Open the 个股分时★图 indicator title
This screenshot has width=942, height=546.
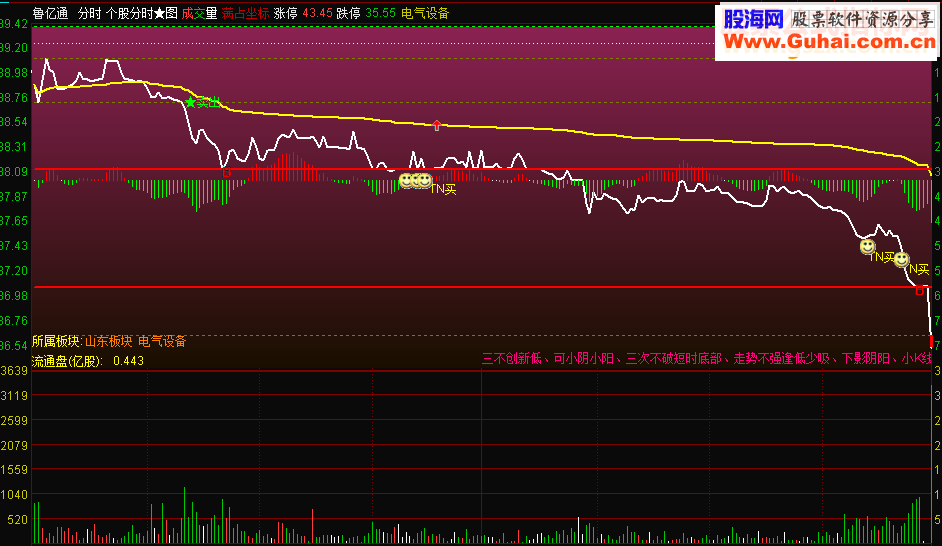[x=142, y=13]
